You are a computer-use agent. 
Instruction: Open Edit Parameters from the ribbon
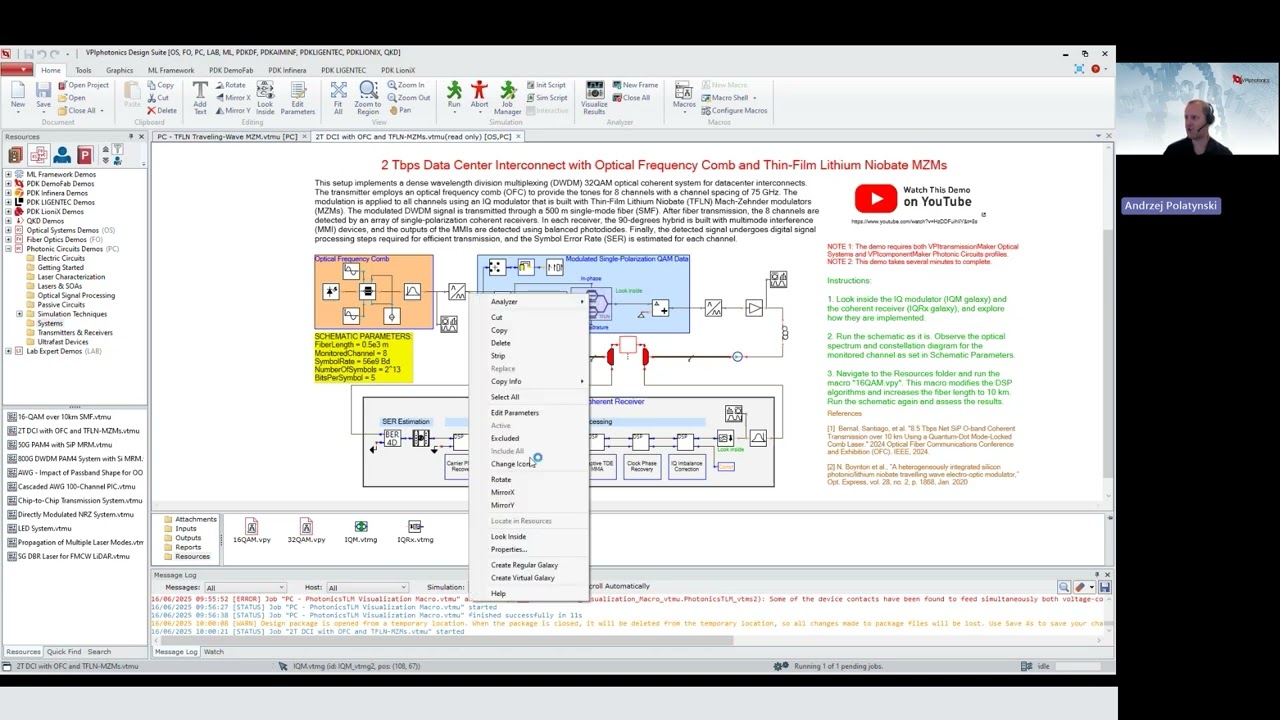297,97
